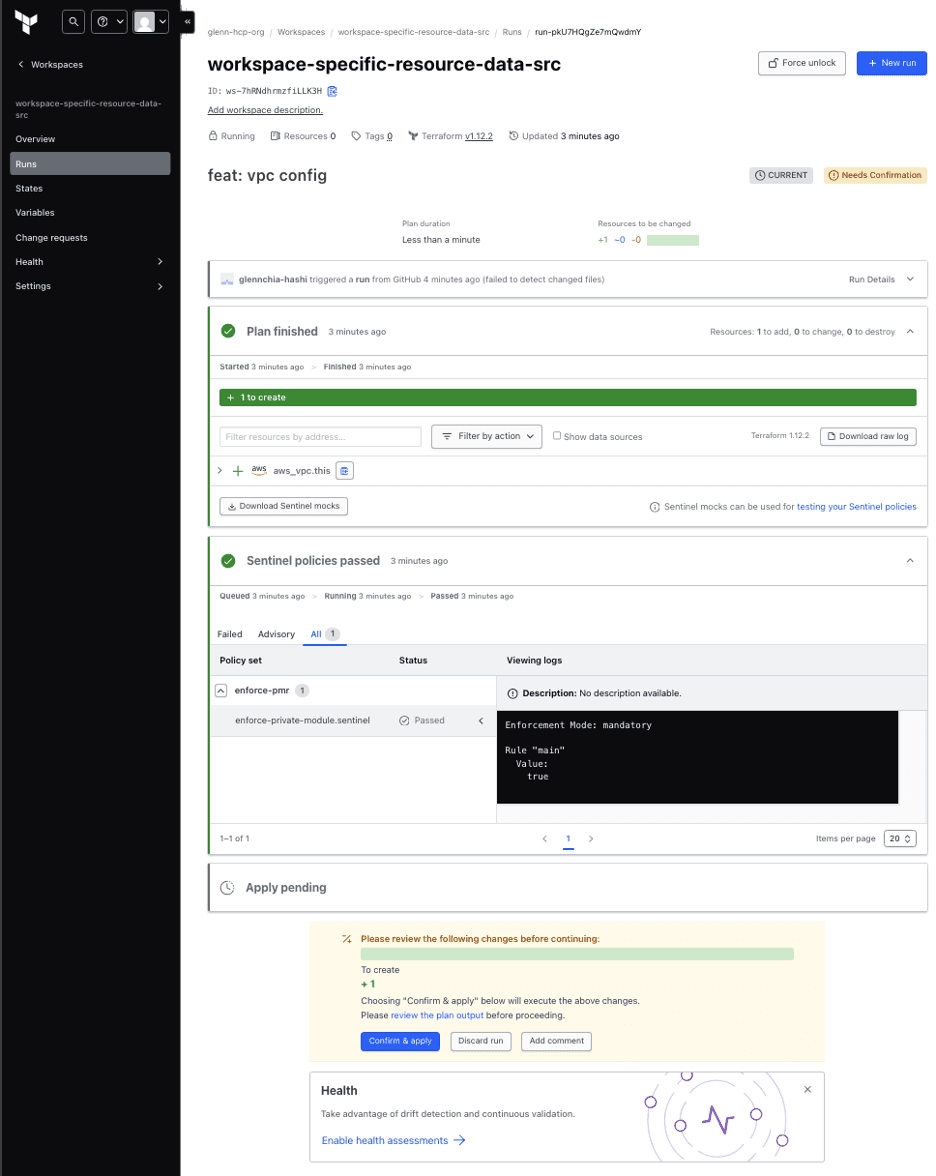The image size is (936, 1176).
Task: Open the user avatar menu
Action: (150, 22)
